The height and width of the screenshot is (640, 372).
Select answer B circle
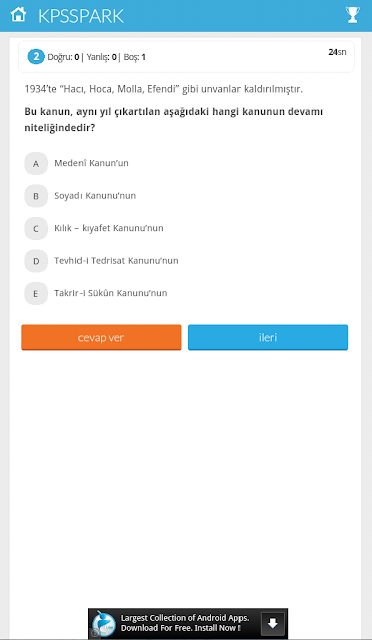tap(36, 196)
